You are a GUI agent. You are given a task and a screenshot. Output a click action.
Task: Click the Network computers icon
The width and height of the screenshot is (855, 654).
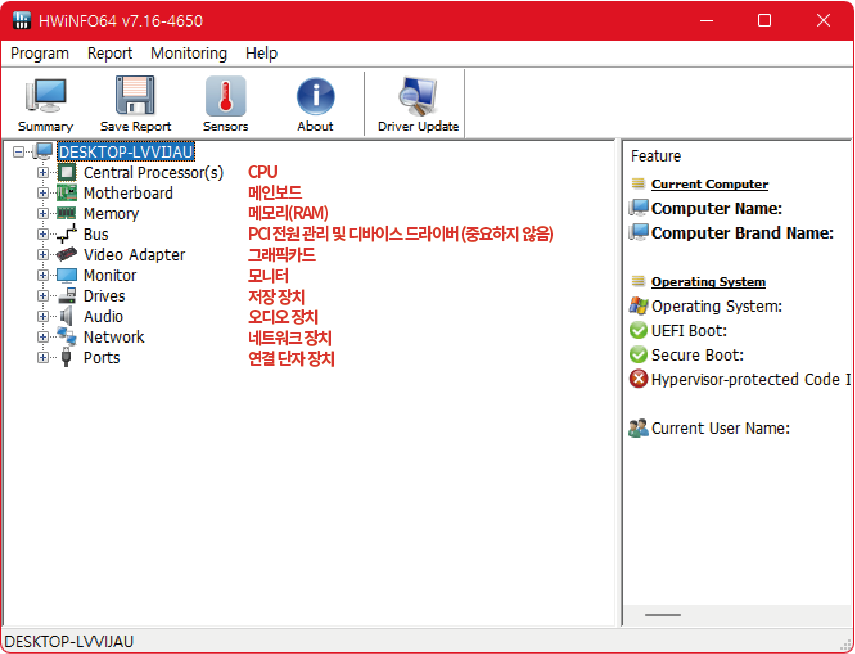[67, 336]
